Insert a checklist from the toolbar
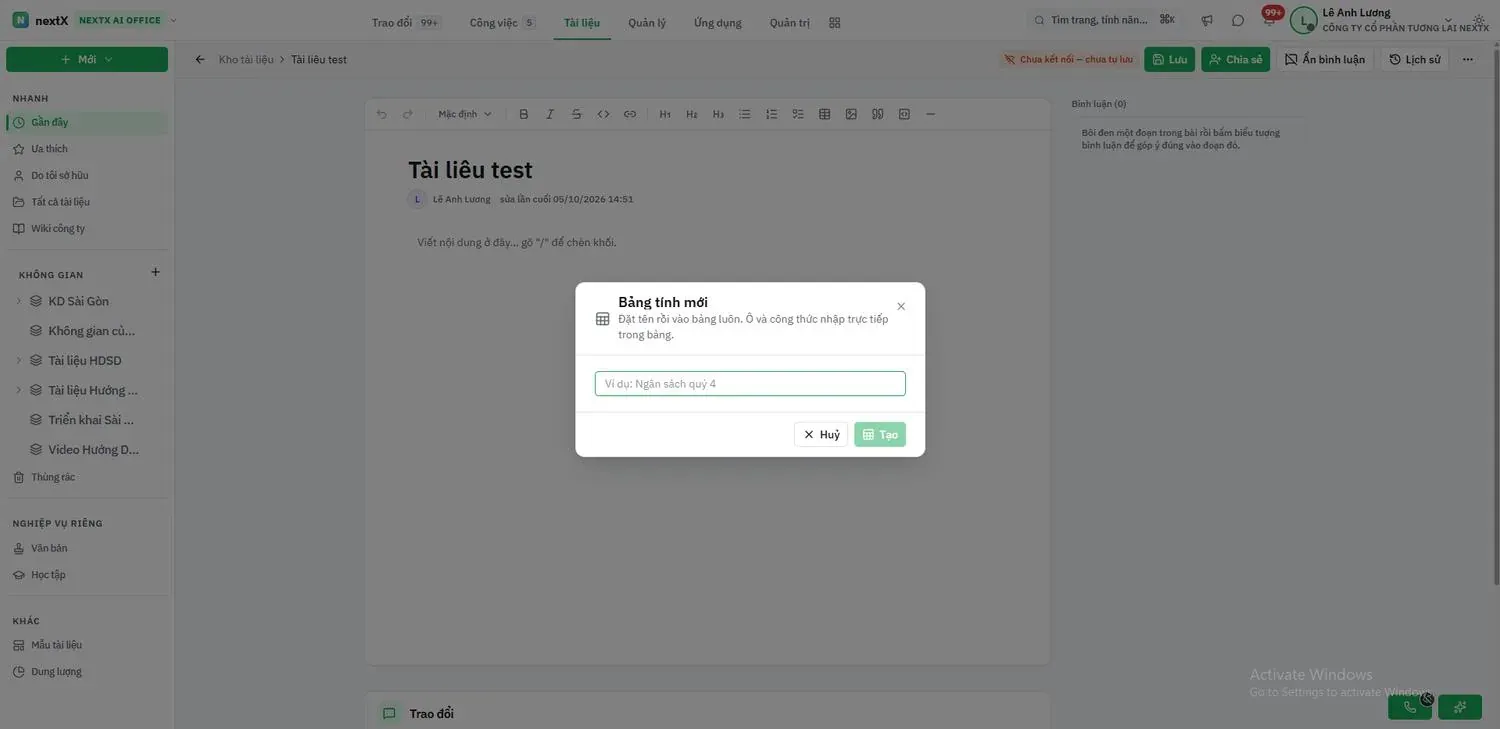1500x729 pixels. (x=798, y=114)
